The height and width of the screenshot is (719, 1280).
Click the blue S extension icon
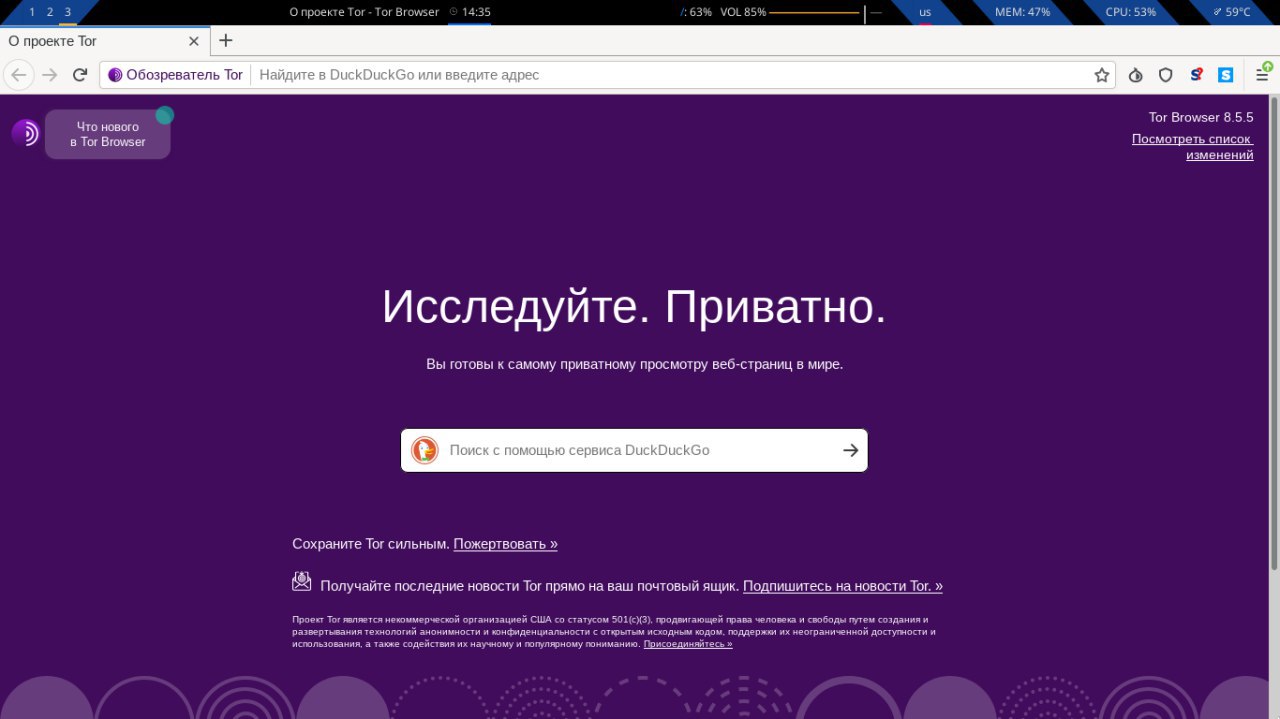1225,75
